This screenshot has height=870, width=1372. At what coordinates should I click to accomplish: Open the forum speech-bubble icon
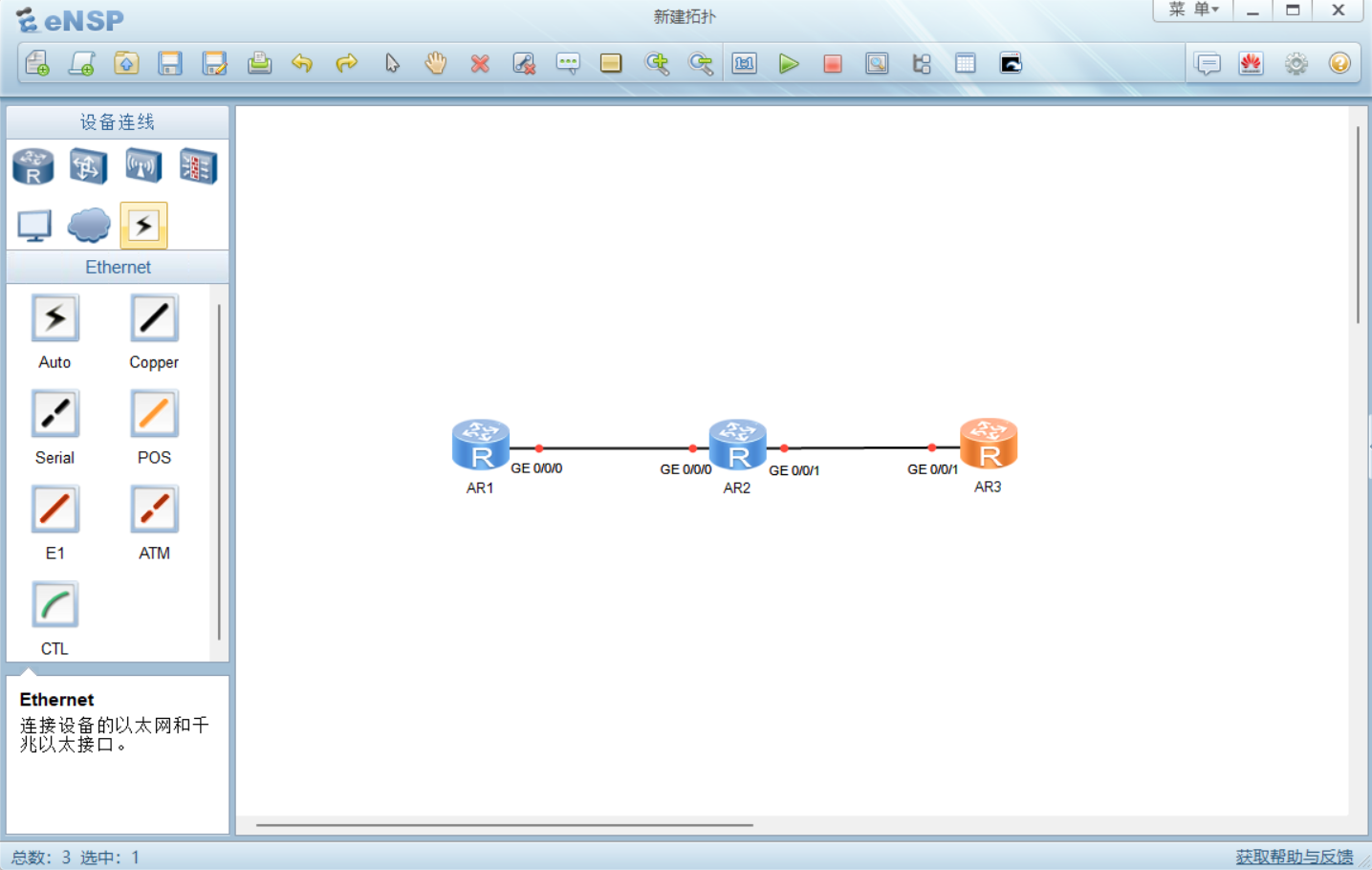pos(1209,64)
